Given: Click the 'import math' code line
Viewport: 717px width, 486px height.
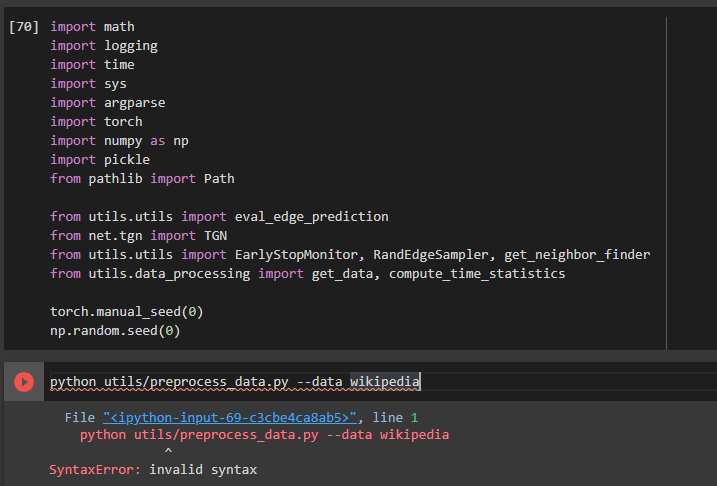Looking at the screenshot, I should tap(92, 27).
